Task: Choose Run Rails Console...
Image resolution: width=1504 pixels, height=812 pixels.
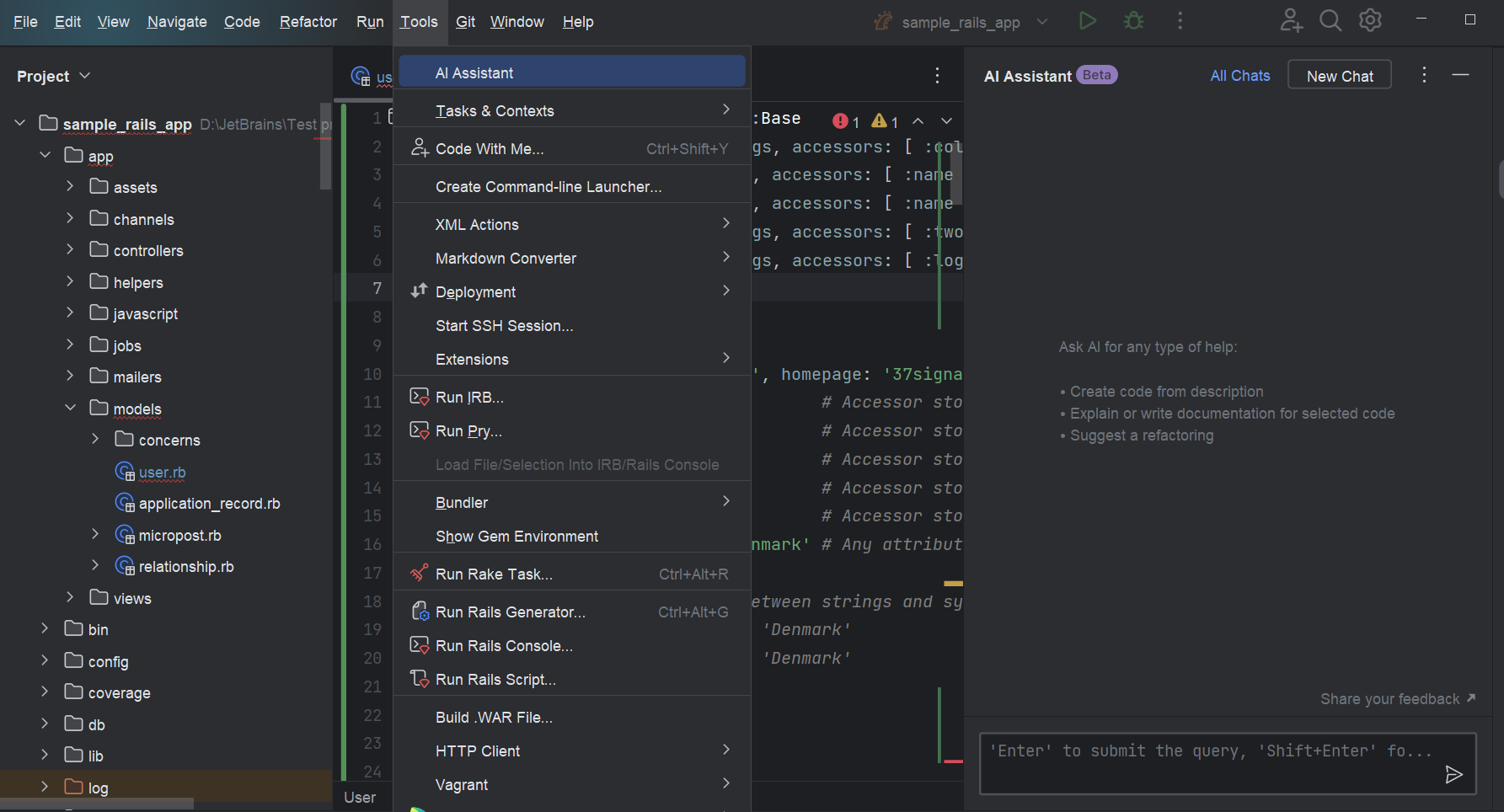Action: tap(572, 645)
